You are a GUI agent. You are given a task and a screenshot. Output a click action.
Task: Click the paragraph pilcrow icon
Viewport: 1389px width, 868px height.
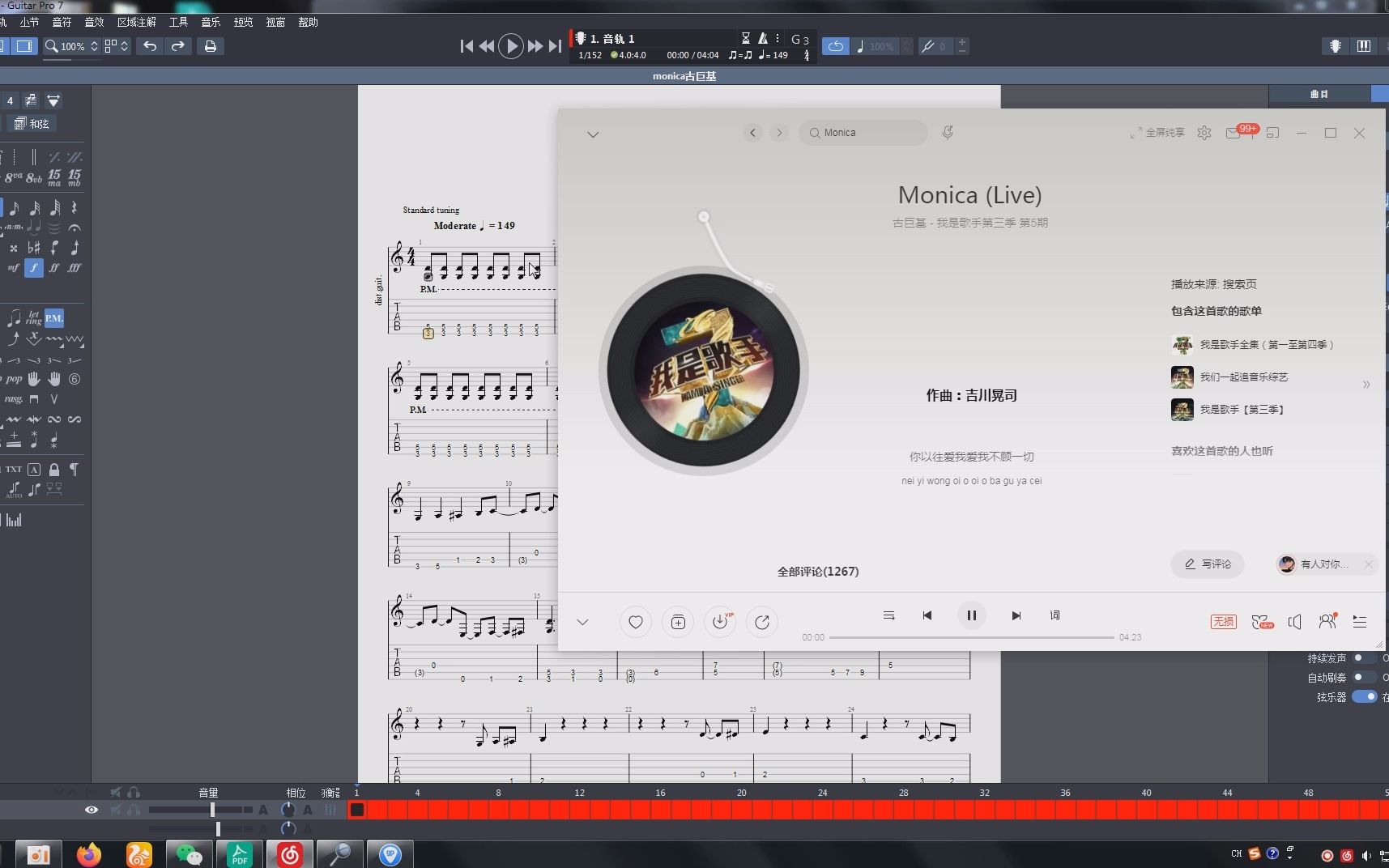[x=75, y=469]
